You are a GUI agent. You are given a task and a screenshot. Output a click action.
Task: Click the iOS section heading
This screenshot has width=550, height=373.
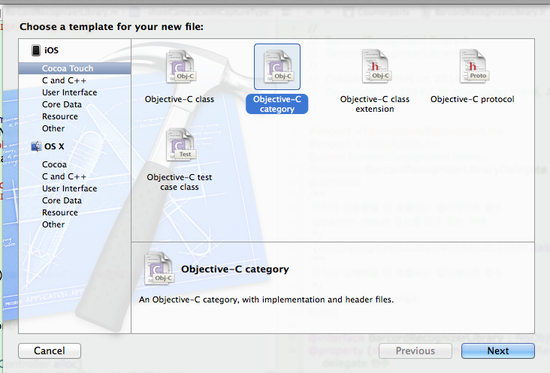51,50
